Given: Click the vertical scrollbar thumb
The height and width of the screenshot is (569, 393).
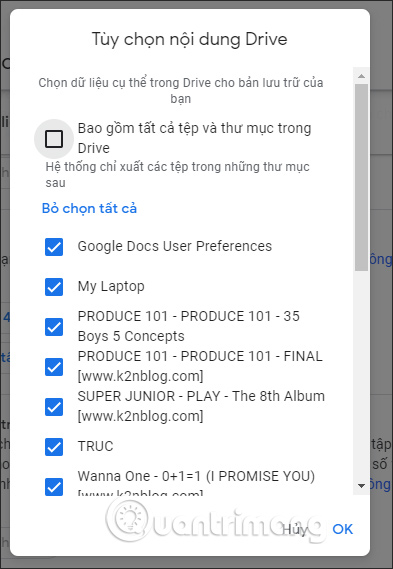Looking at the screenshot, I should pos(361,177).
